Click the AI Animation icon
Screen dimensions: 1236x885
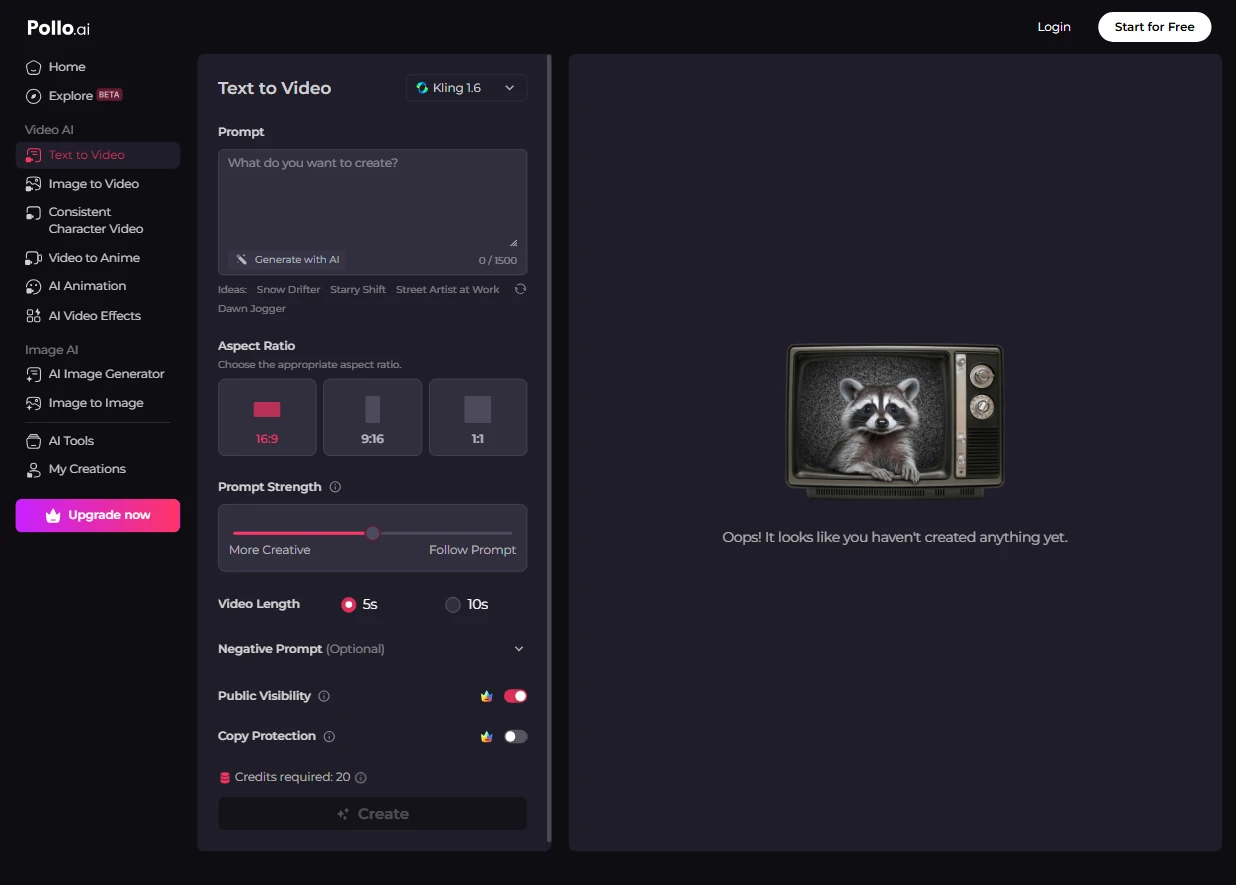(33, 286)
